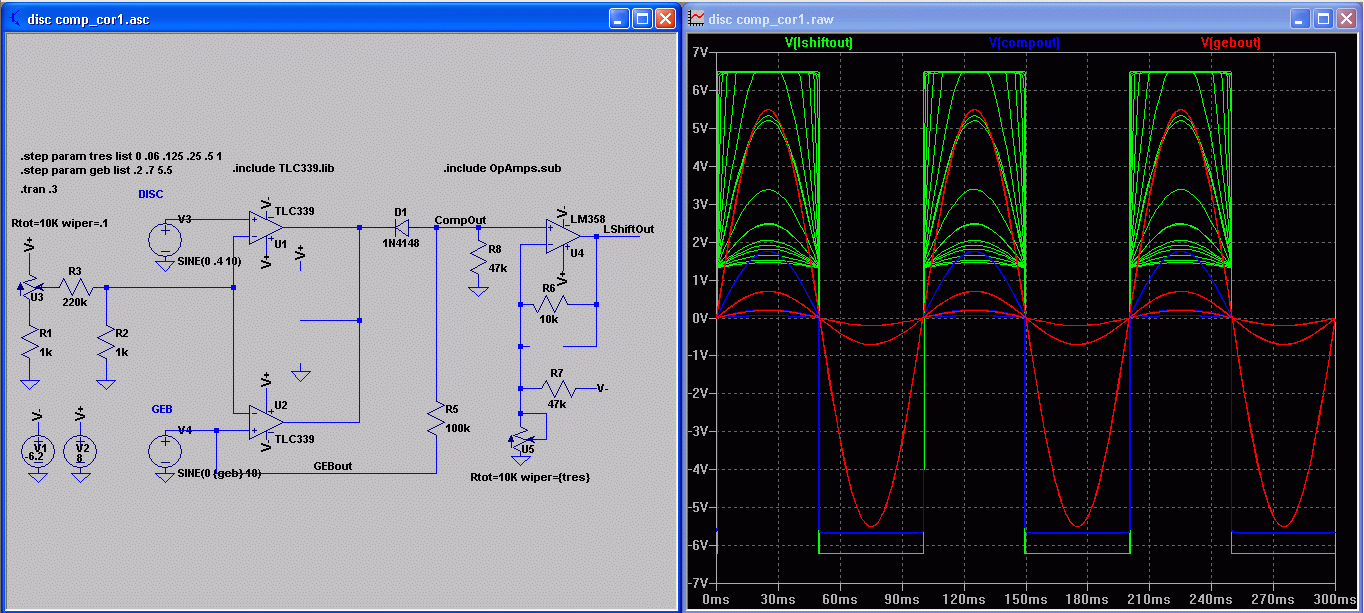1364x613 pixels.
Task: Click the U1 TLC339 comparator symbol
Action: pyautogui.click(x=264, y=228)
